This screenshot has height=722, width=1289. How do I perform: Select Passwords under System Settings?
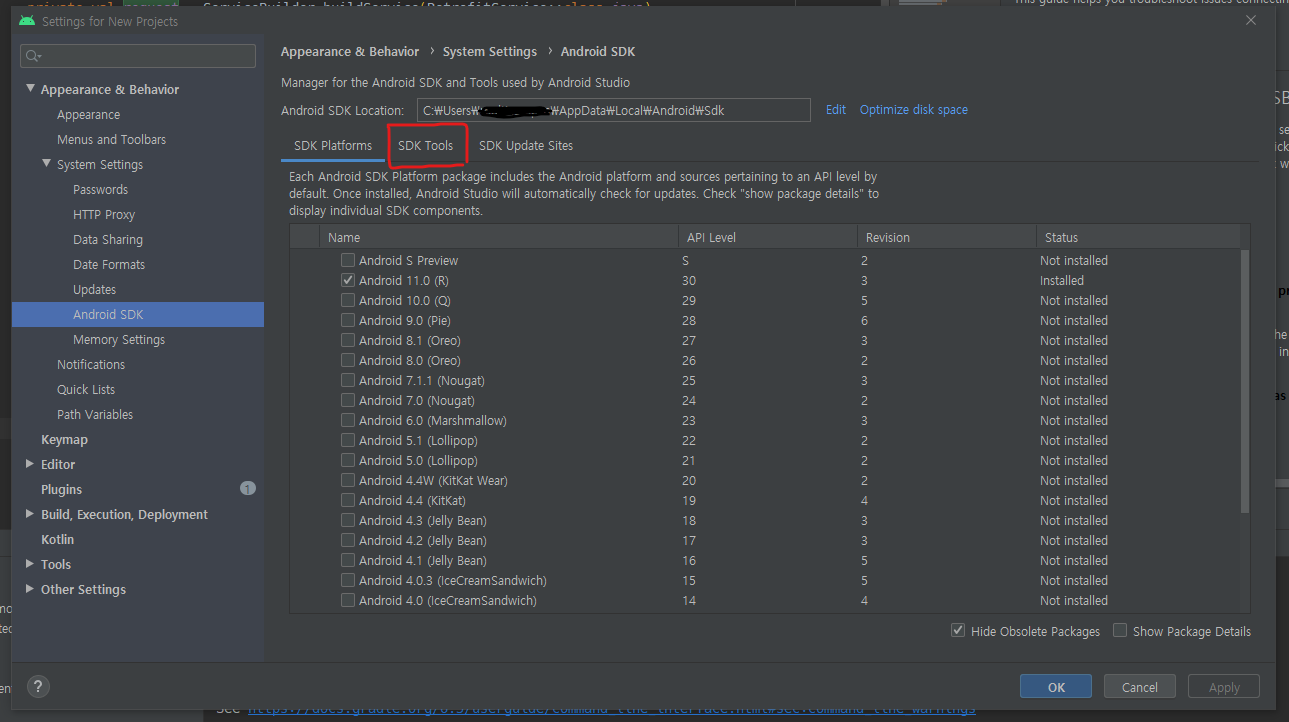[x=100, y=189]
